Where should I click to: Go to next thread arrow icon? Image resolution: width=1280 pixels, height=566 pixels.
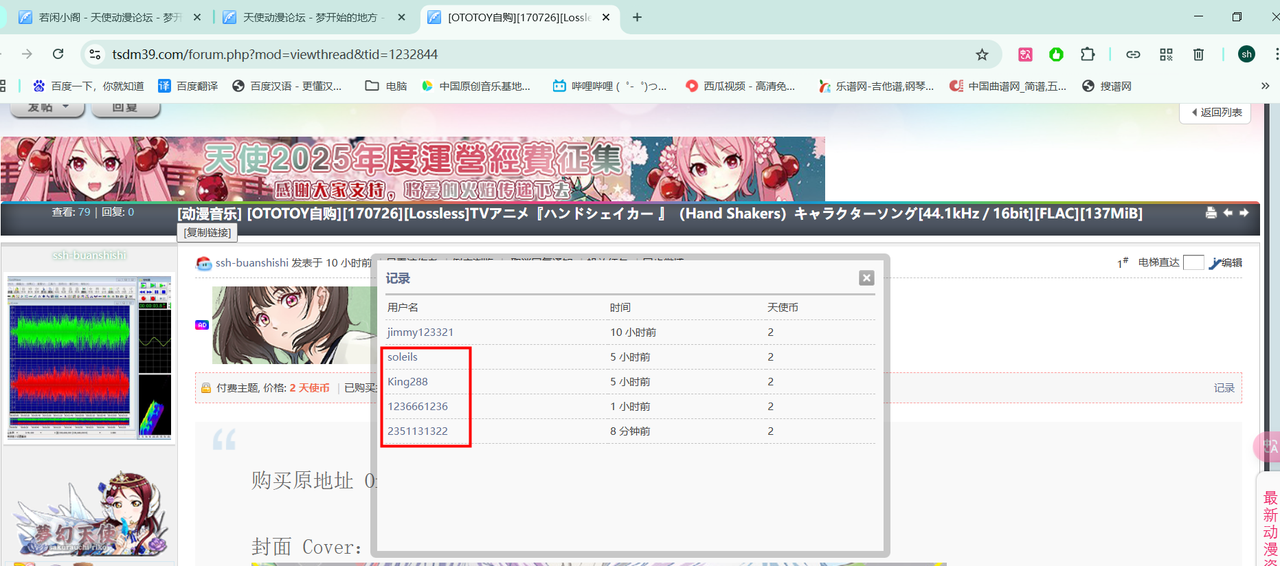click(x=1244, y=213)
